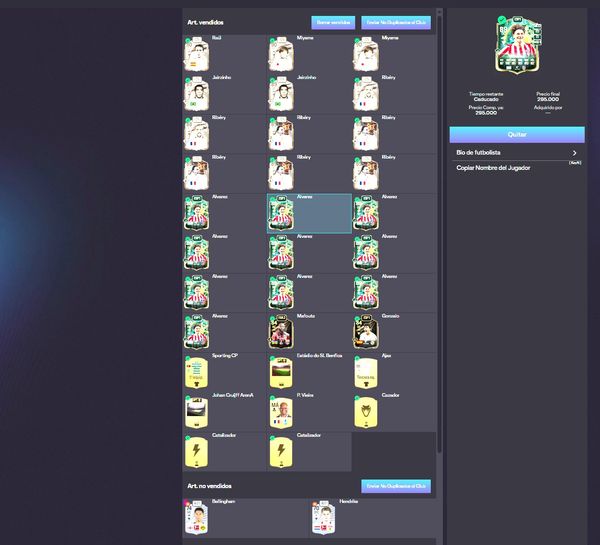
Task: Select the Sporting CP badge item
Action: point(197,372)
